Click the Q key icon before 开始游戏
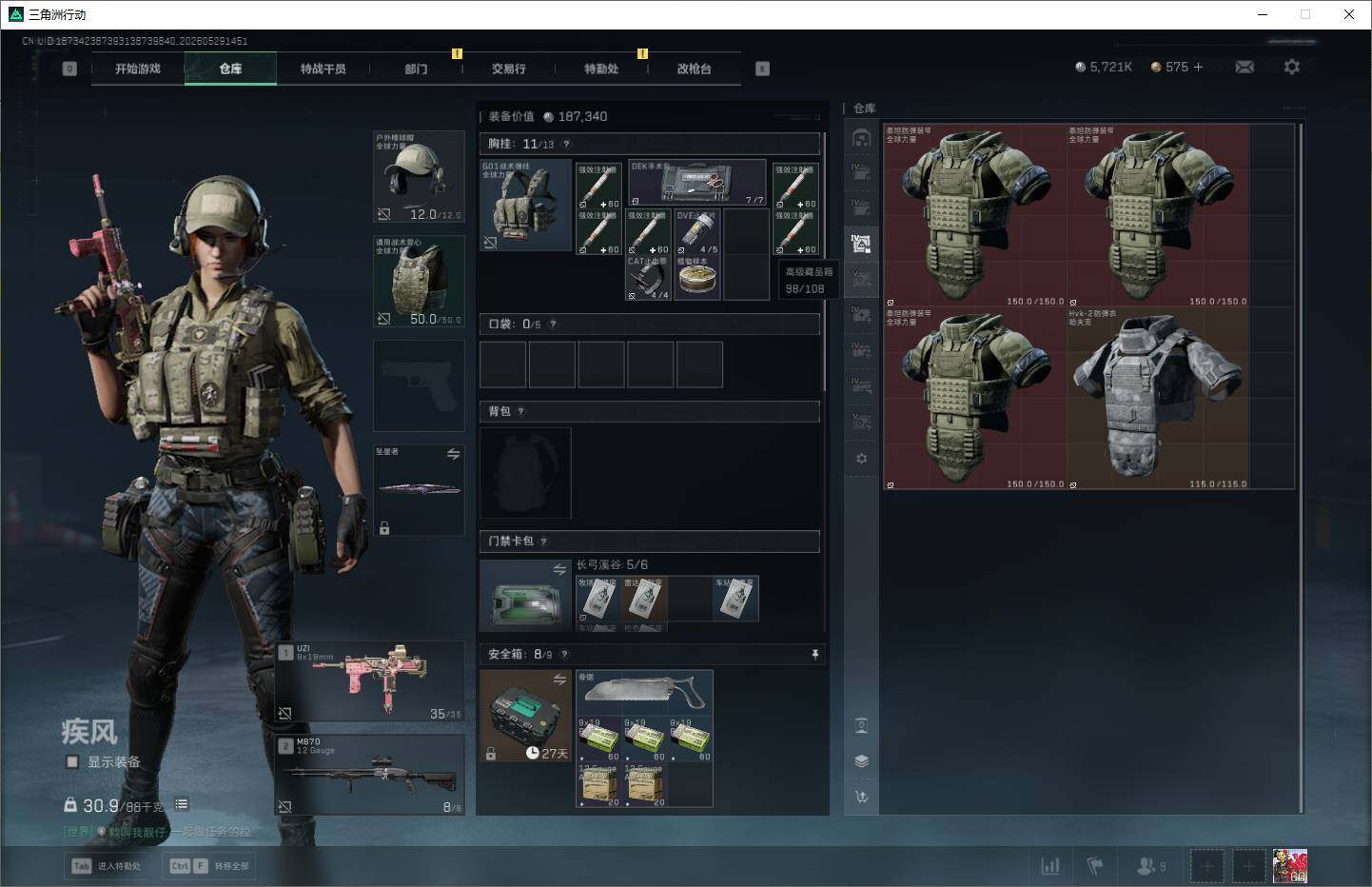Screen dimensions: 1372x887 point(69,69)
